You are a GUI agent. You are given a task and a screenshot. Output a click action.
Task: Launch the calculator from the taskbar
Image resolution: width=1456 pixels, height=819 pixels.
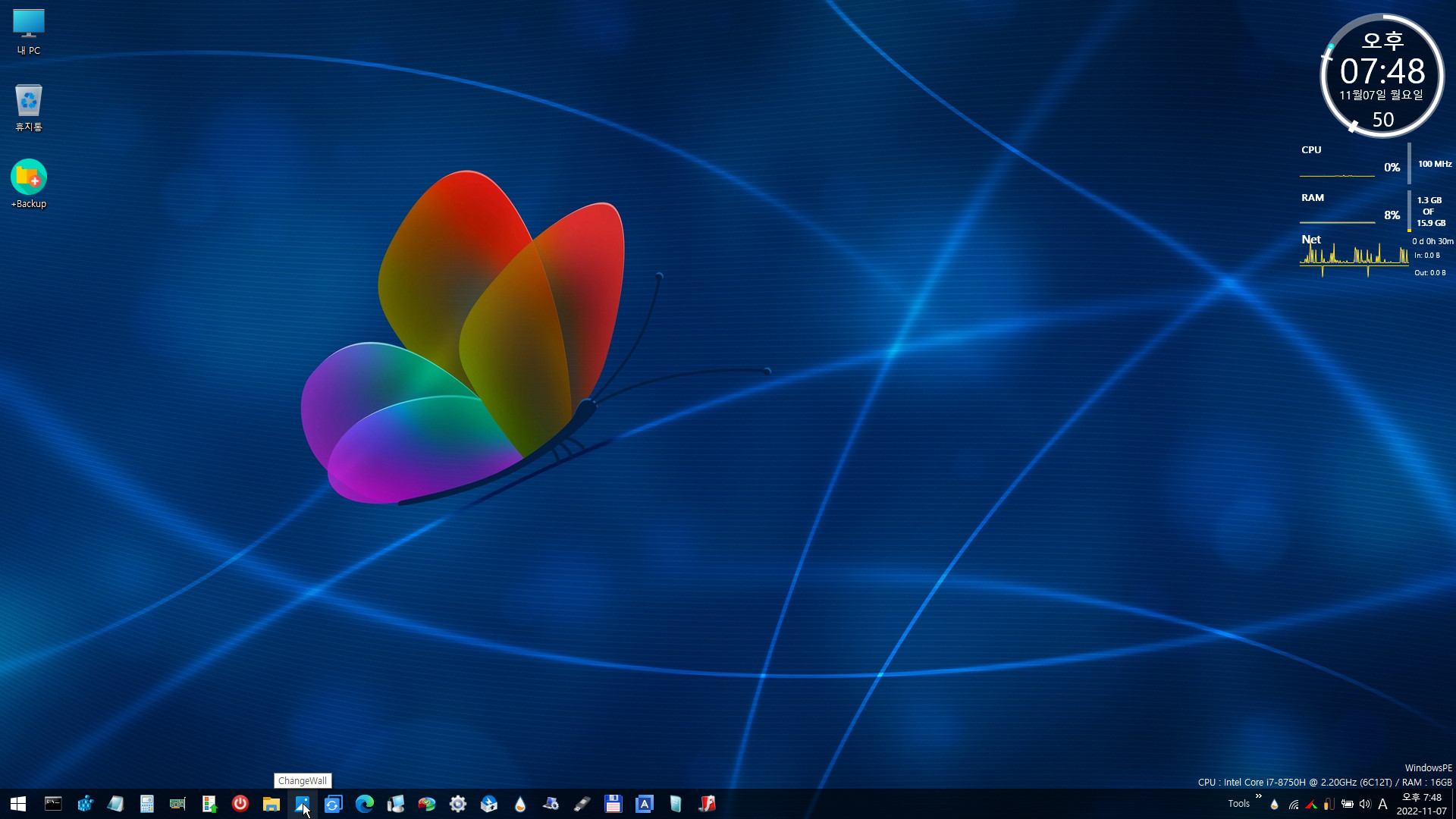[x=147, y=804]
